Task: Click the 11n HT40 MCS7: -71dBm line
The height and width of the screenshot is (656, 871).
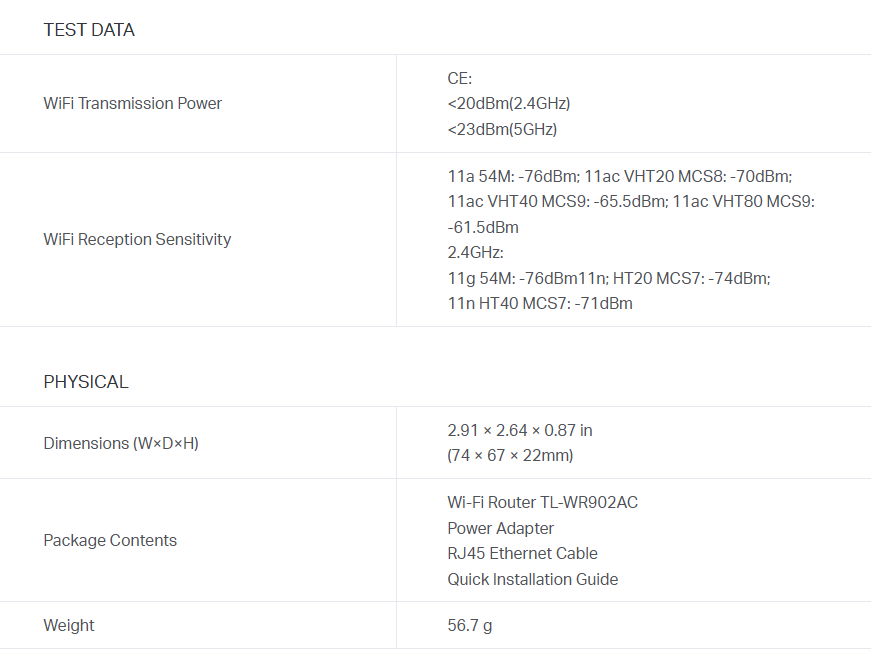Action: click(x=540, y=304)
